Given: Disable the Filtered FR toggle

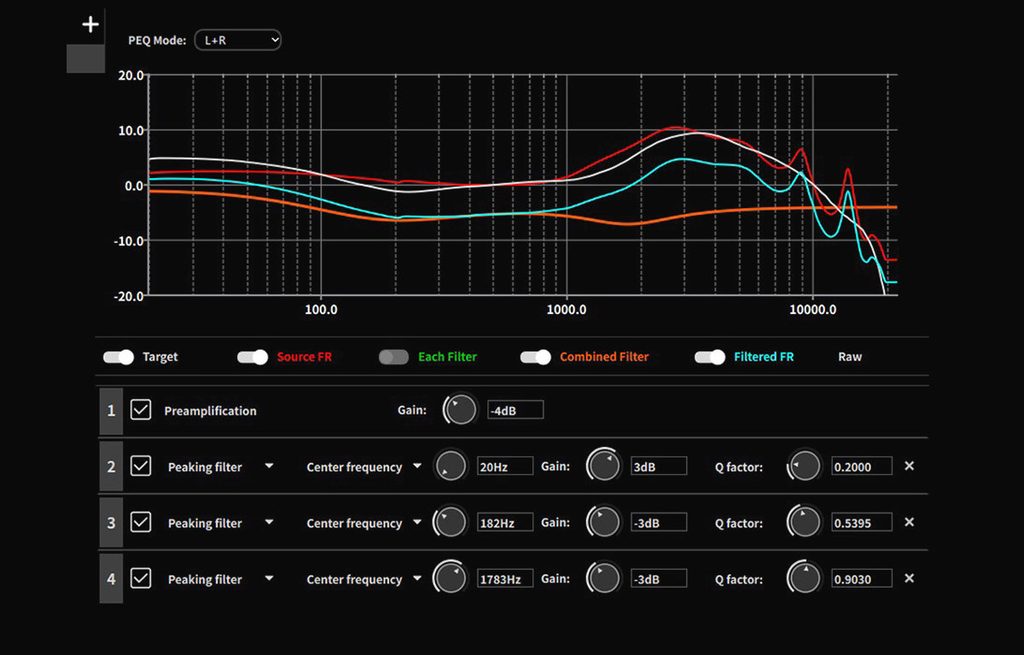Looking at the screenshot, I should pos(710,357).
